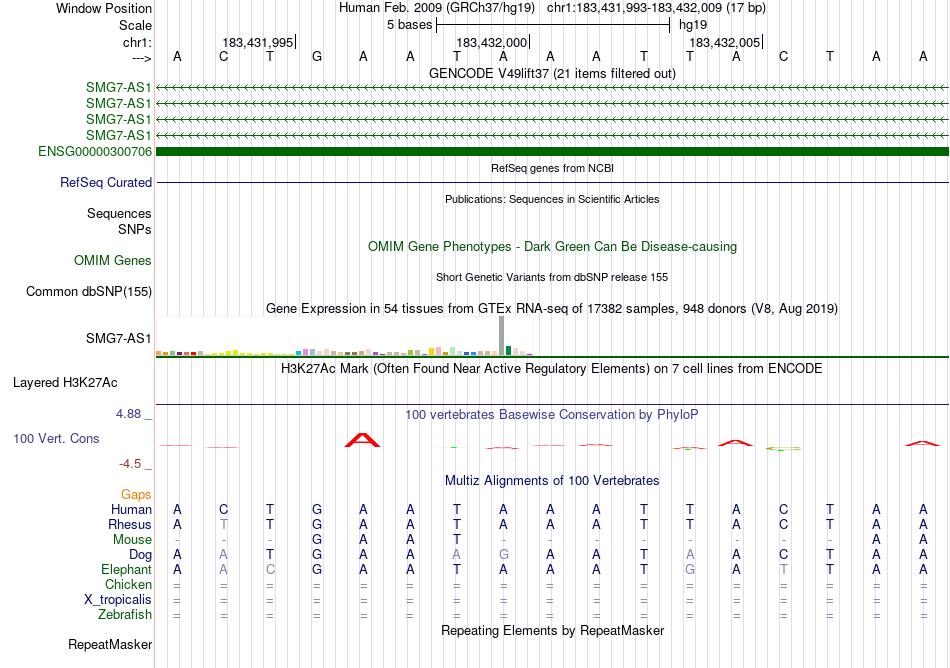Image resolution: width=950 pixels, height=668 pixels.
Task: Click the 183,432,000 coordinate marker
Action: [x=491, y=42]
